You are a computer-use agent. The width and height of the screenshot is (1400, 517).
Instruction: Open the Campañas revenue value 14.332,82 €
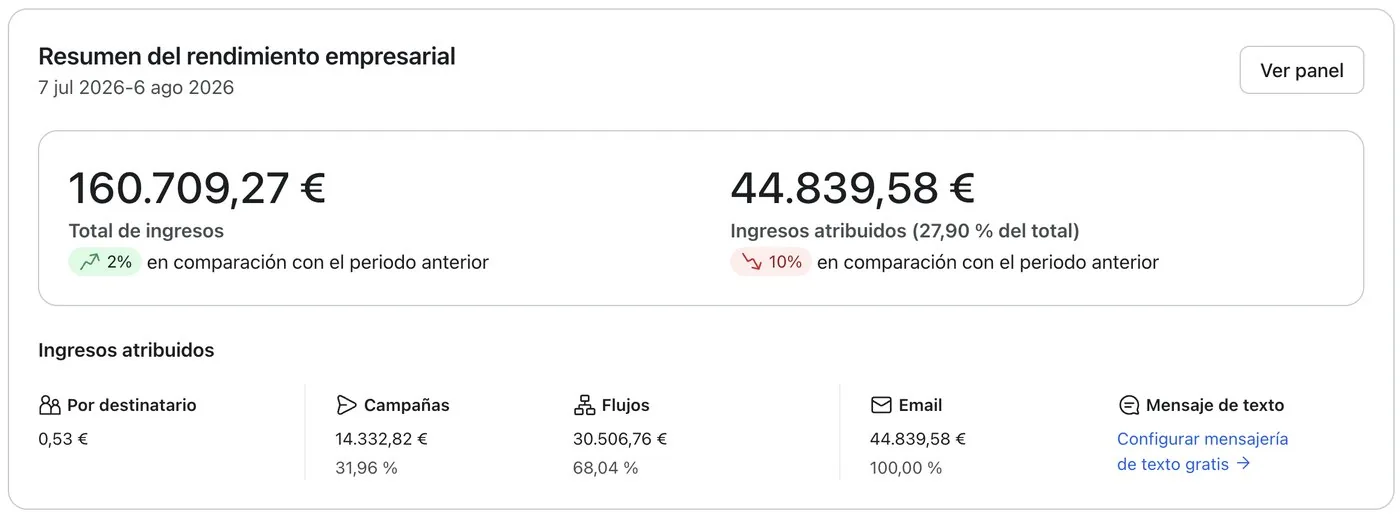pyautogui.click(x=381, y=438)
